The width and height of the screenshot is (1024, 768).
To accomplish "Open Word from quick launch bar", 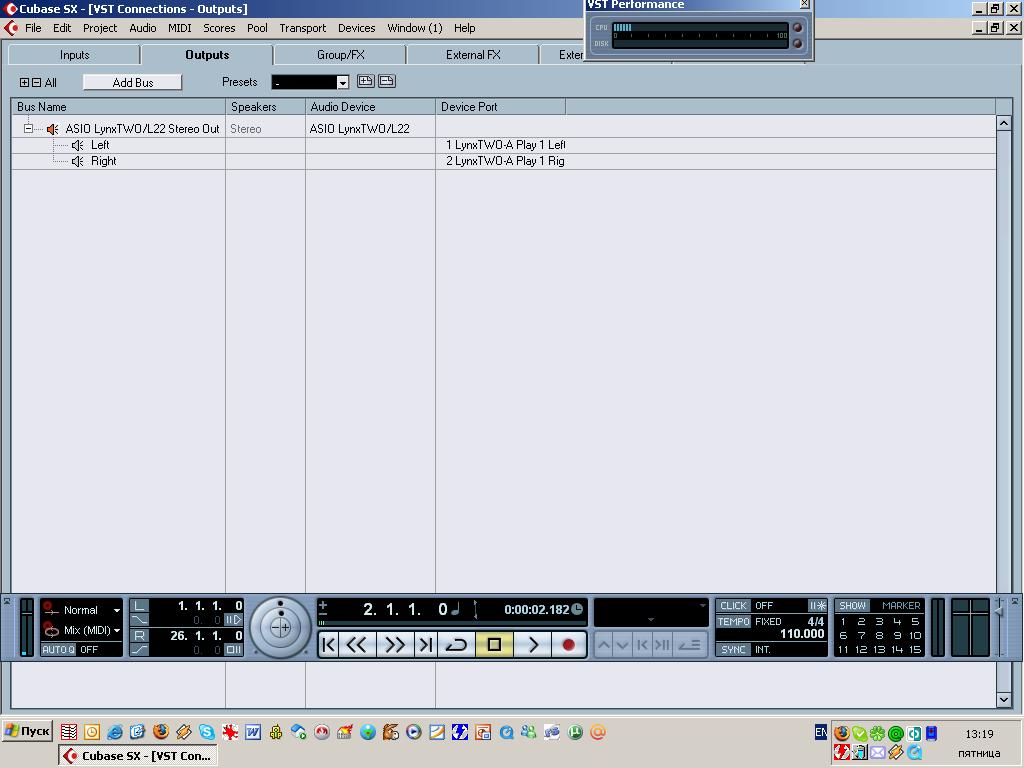I will 253,732.
